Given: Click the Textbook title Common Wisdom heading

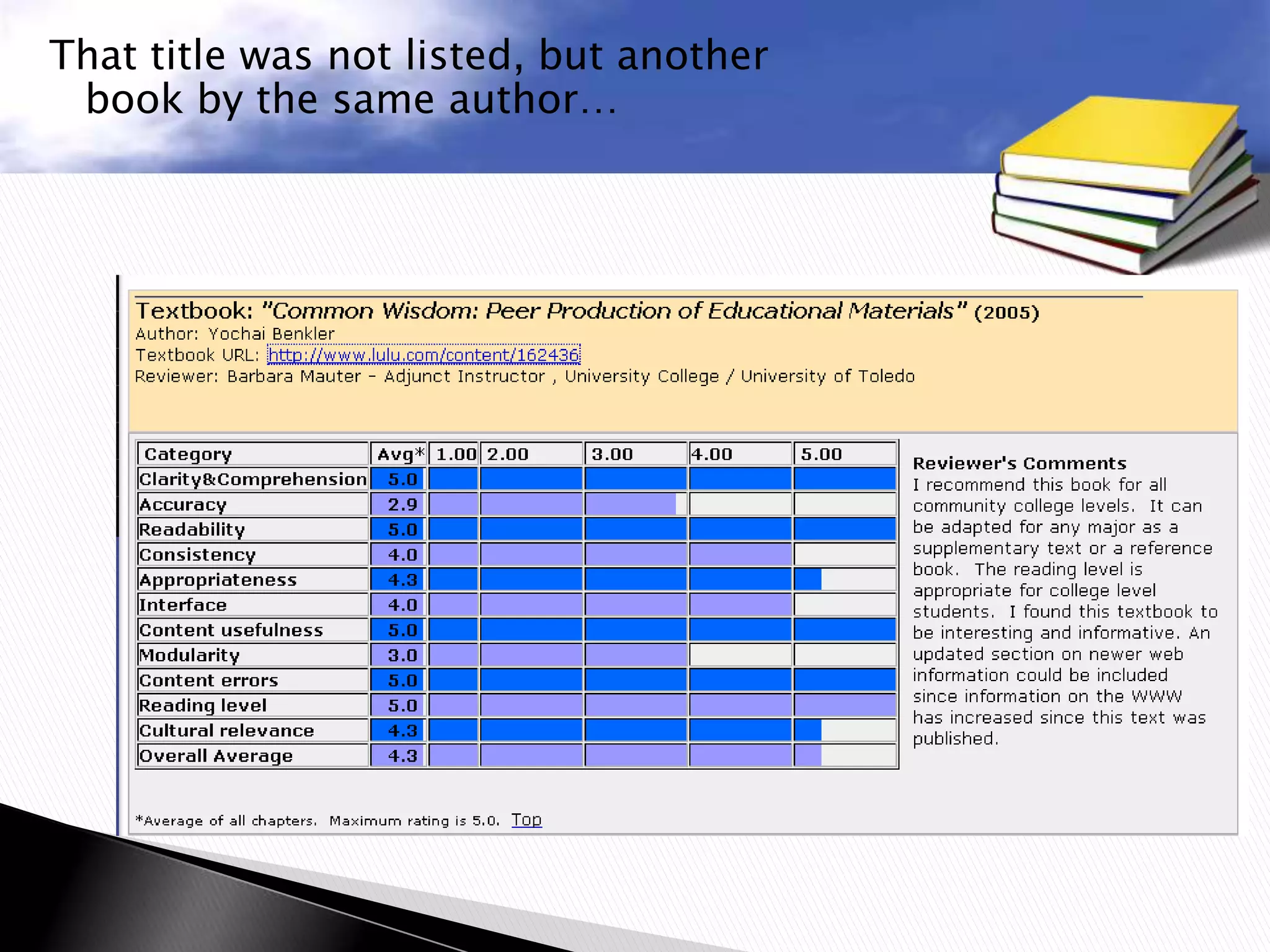Looking at the screenshot, I should click(x=587, y=311).
